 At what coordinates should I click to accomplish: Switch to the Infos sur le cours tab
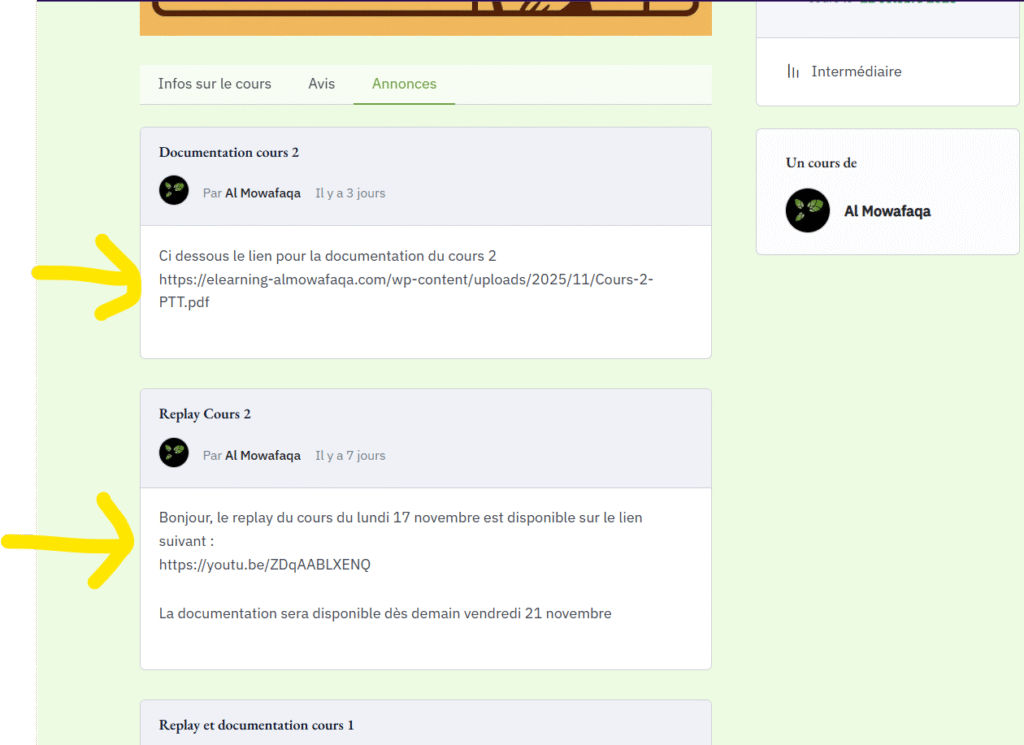[x=214, y=84]
